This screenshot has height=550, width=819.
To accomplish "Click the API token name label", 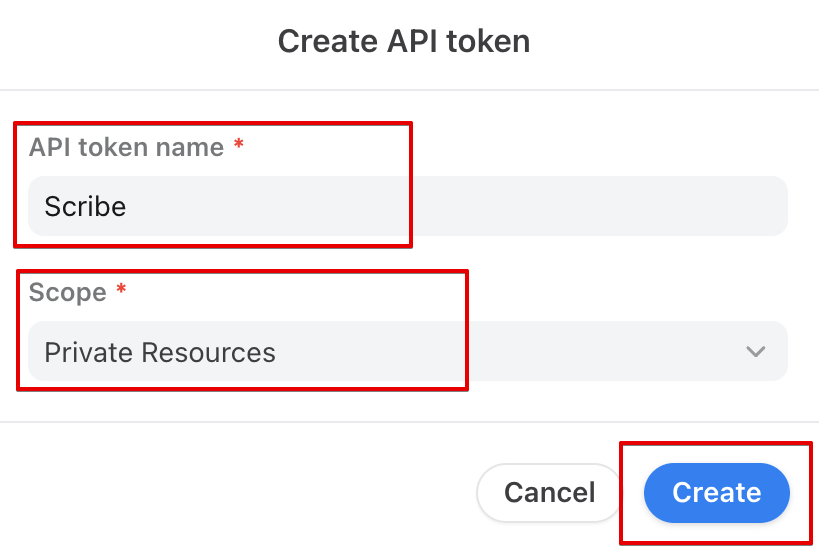I will tap(126, 147).
